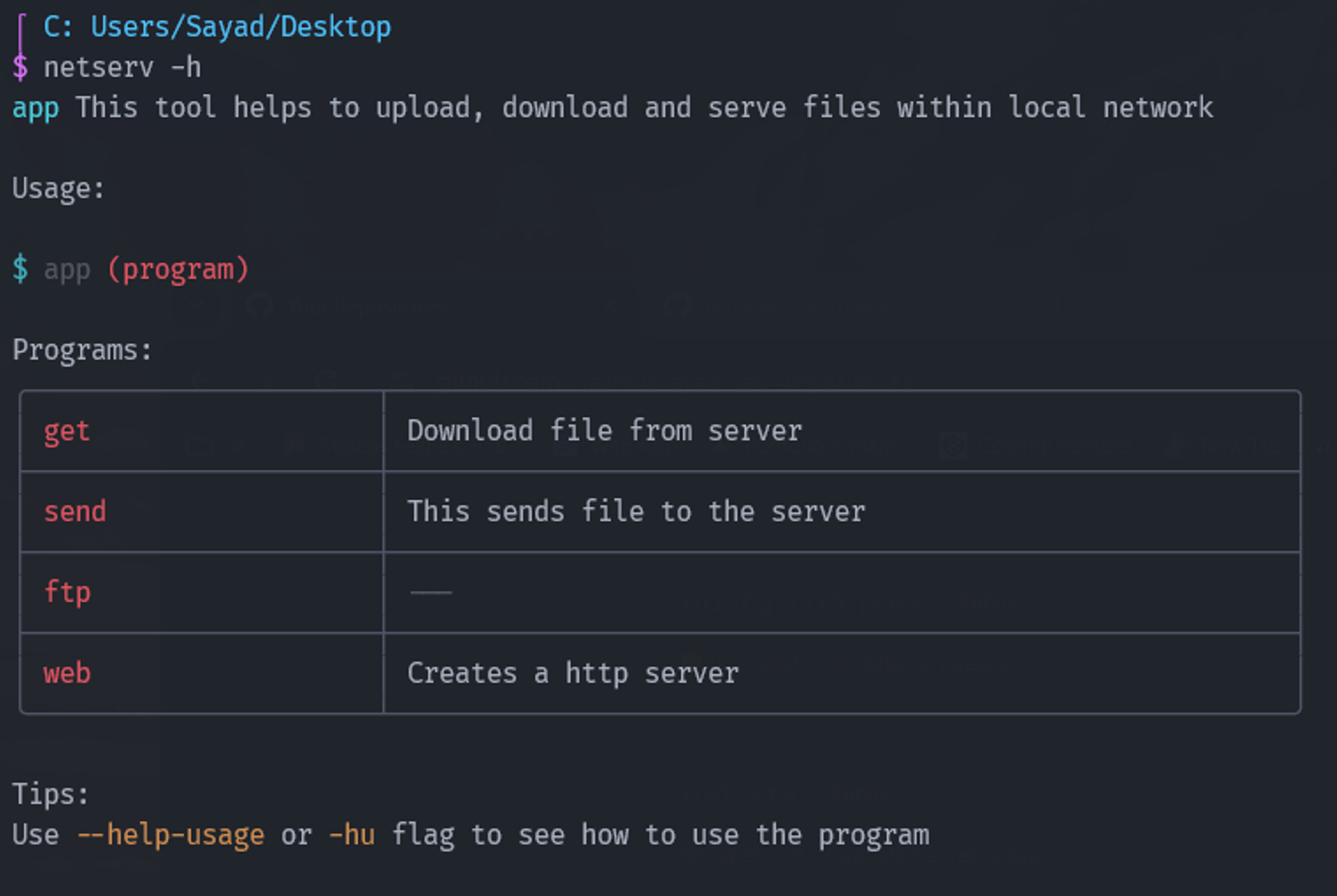Click the 'get' download command icon
Image resolution: width=1337 pixels, height=896 pixels.
[x=65, y=431]
